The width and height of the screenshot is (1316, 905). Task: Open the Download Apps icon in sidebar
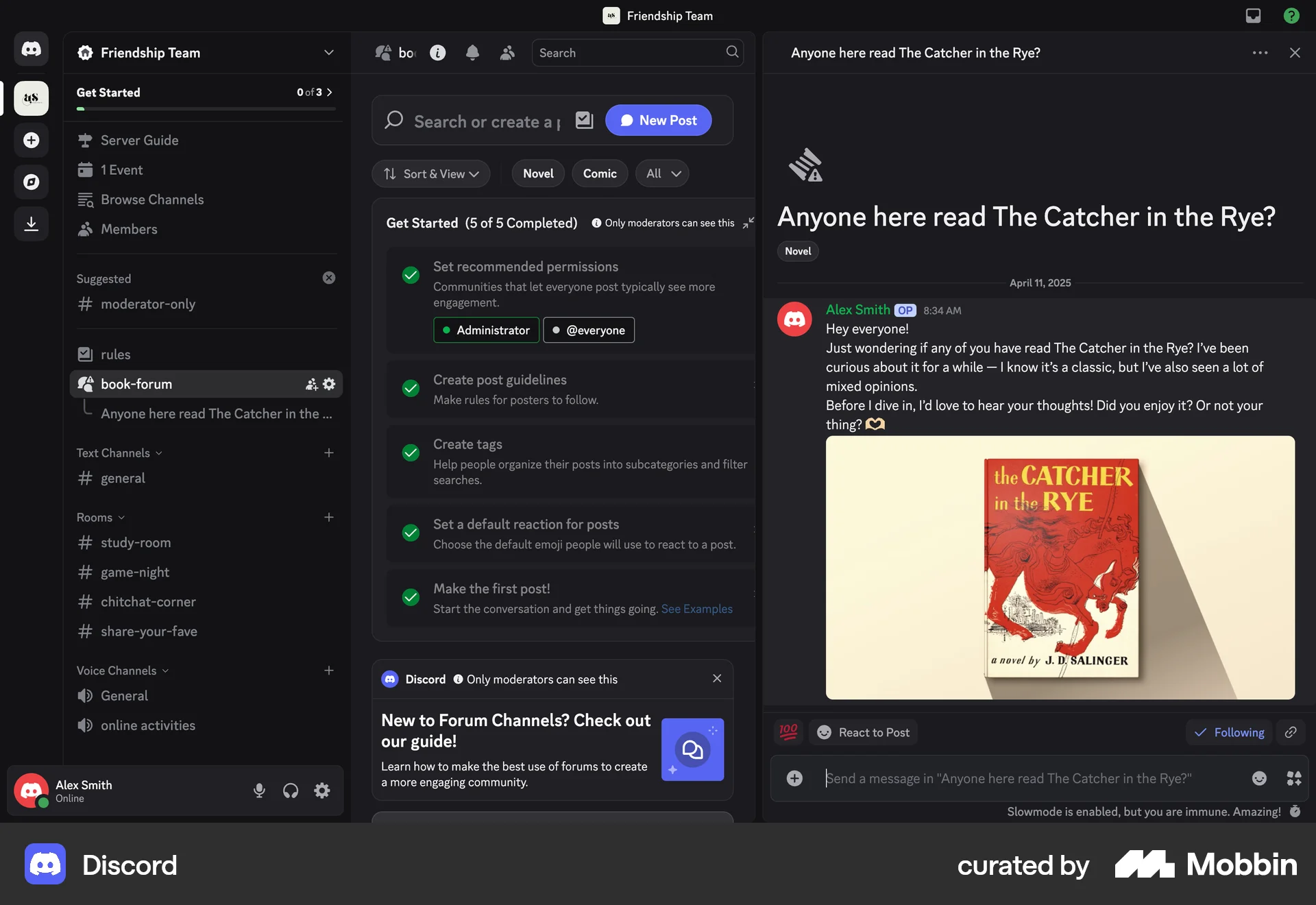point(31,224)
